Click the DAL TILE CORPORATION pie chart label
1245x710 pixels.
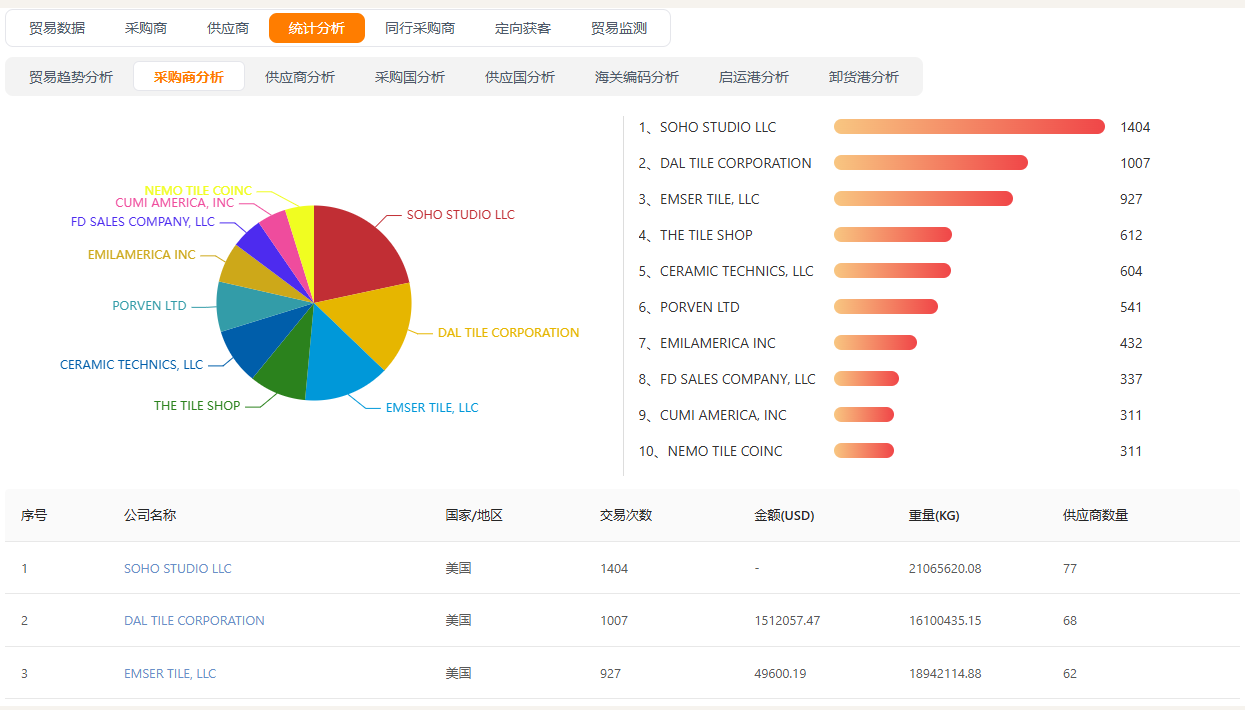508,333
